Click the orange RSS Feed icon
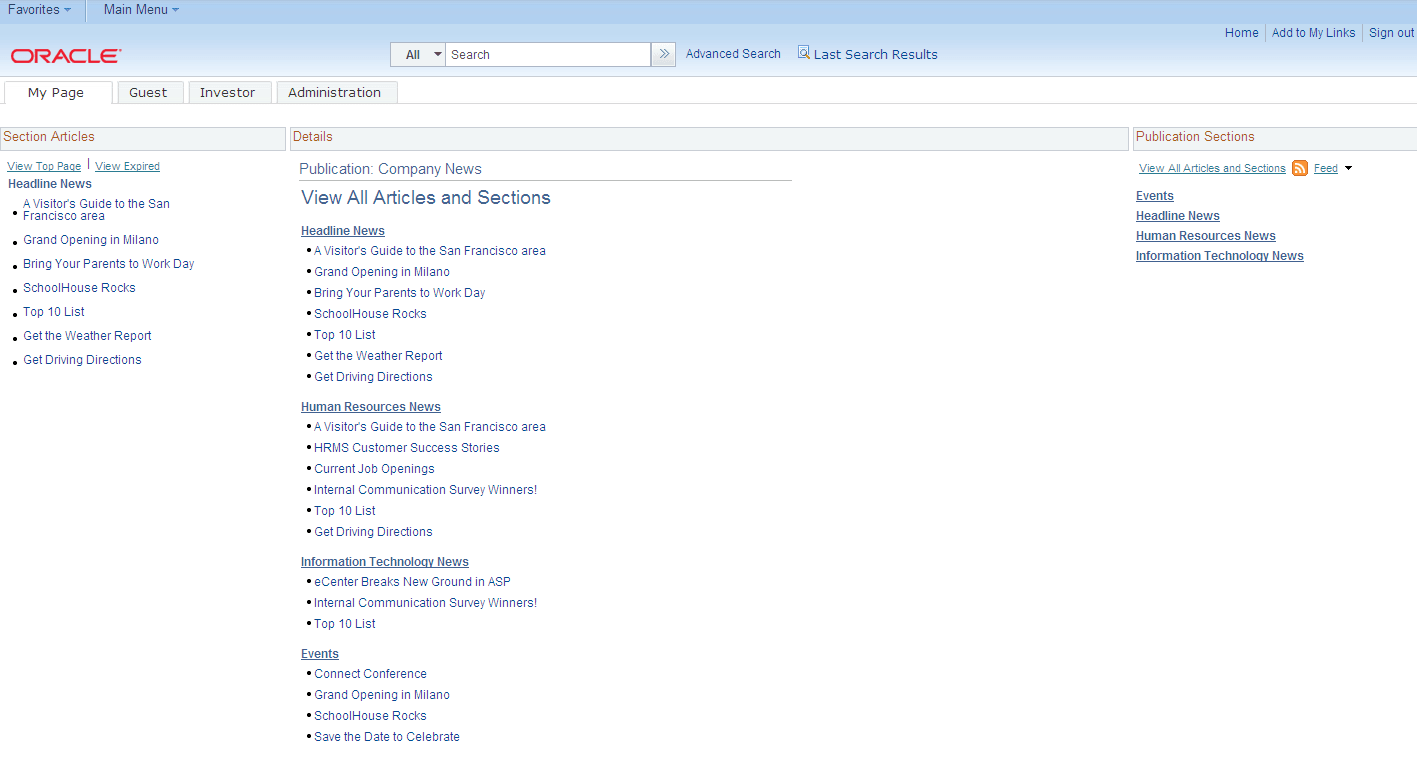Image resolution: width=1417 pixels, height=758 pixels. click(x=1299, y=168)
